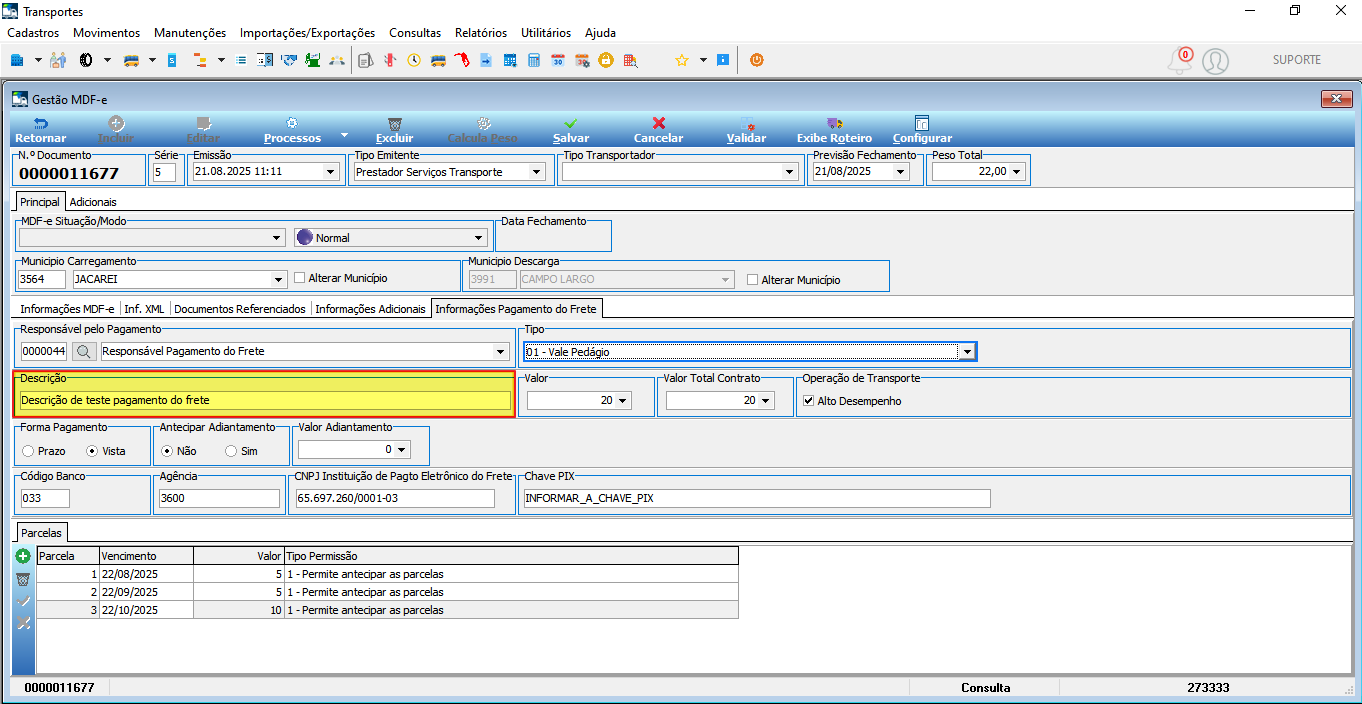1362x704 pixels.
Task: Open the Processos button menu
Action: click(x=292, y=138)
